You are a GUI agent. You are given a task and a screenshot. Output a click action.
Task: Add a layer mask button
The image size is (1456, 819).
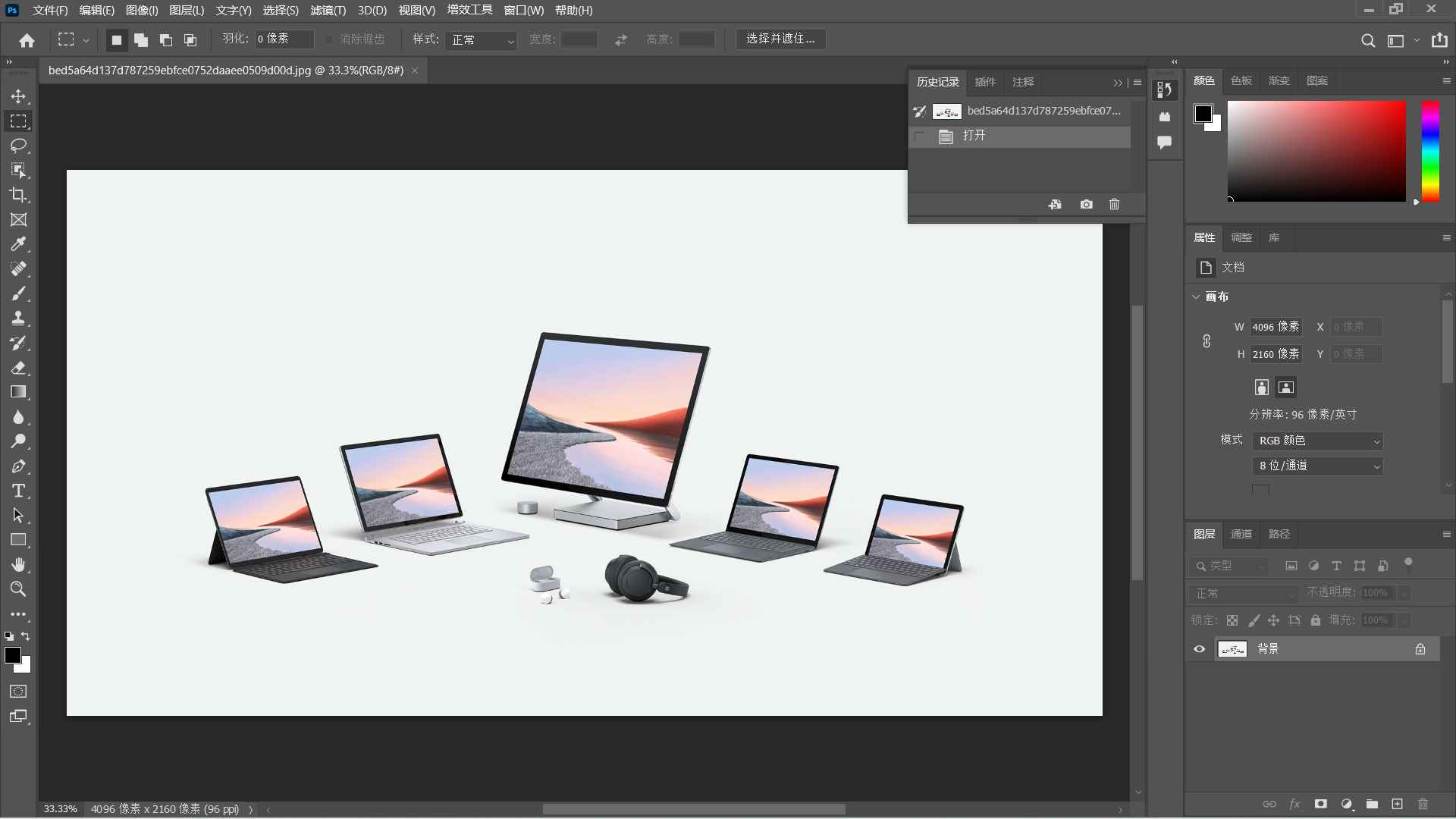[1320, 804]
